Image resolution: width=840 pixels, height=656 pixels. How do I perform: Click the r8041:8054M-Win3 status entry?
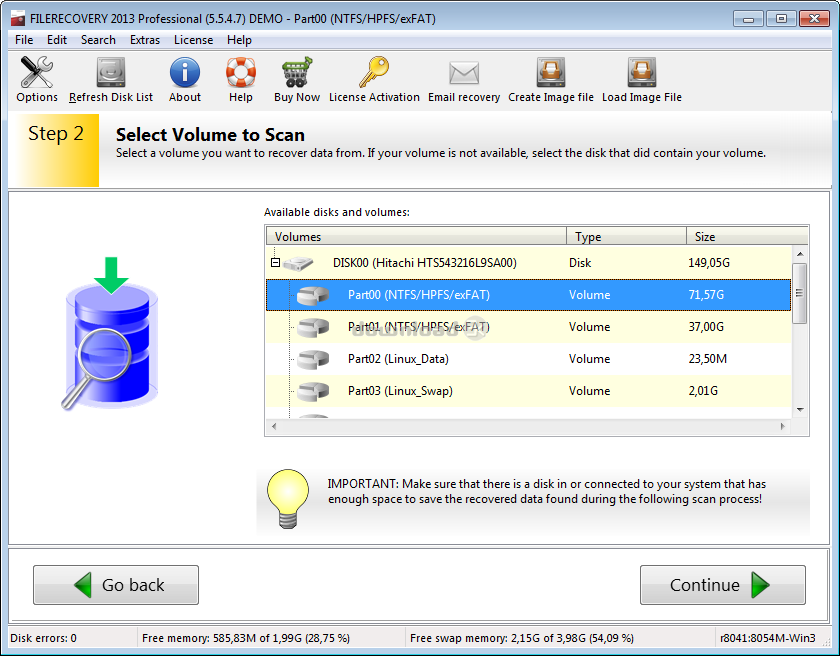point(768,638)
